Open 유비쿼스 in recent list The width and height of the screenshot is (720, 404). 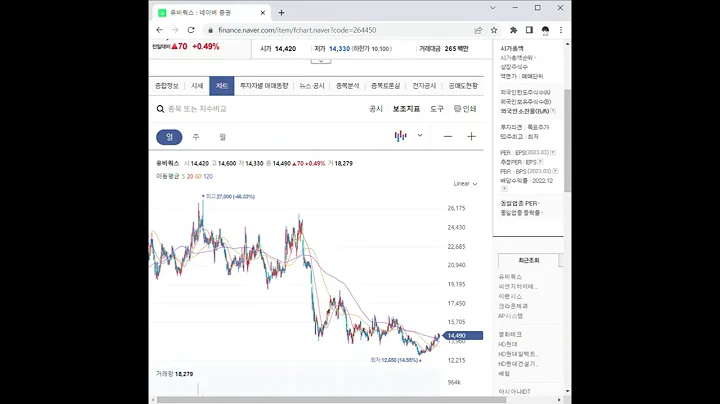tap(510, 277)
